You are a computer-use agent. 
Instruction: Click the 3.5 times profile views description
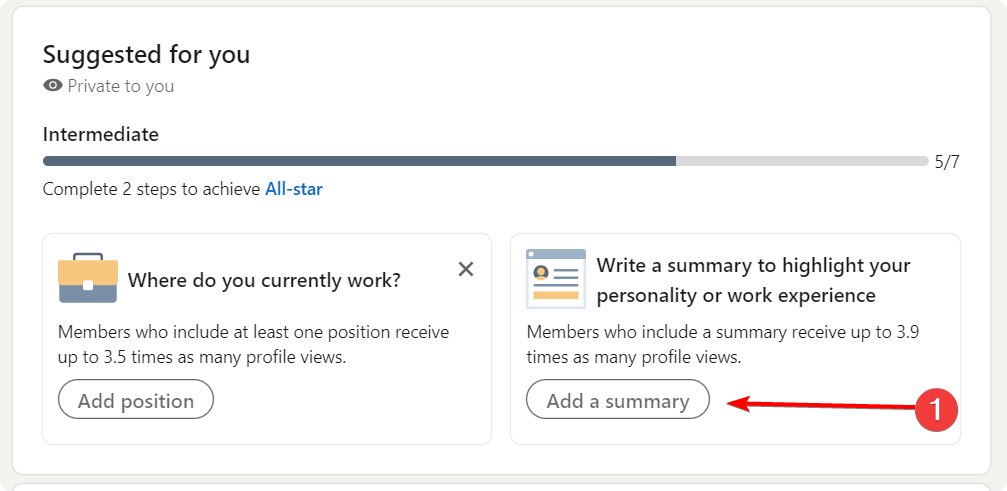pyautogui.click(x=253, y=343)
